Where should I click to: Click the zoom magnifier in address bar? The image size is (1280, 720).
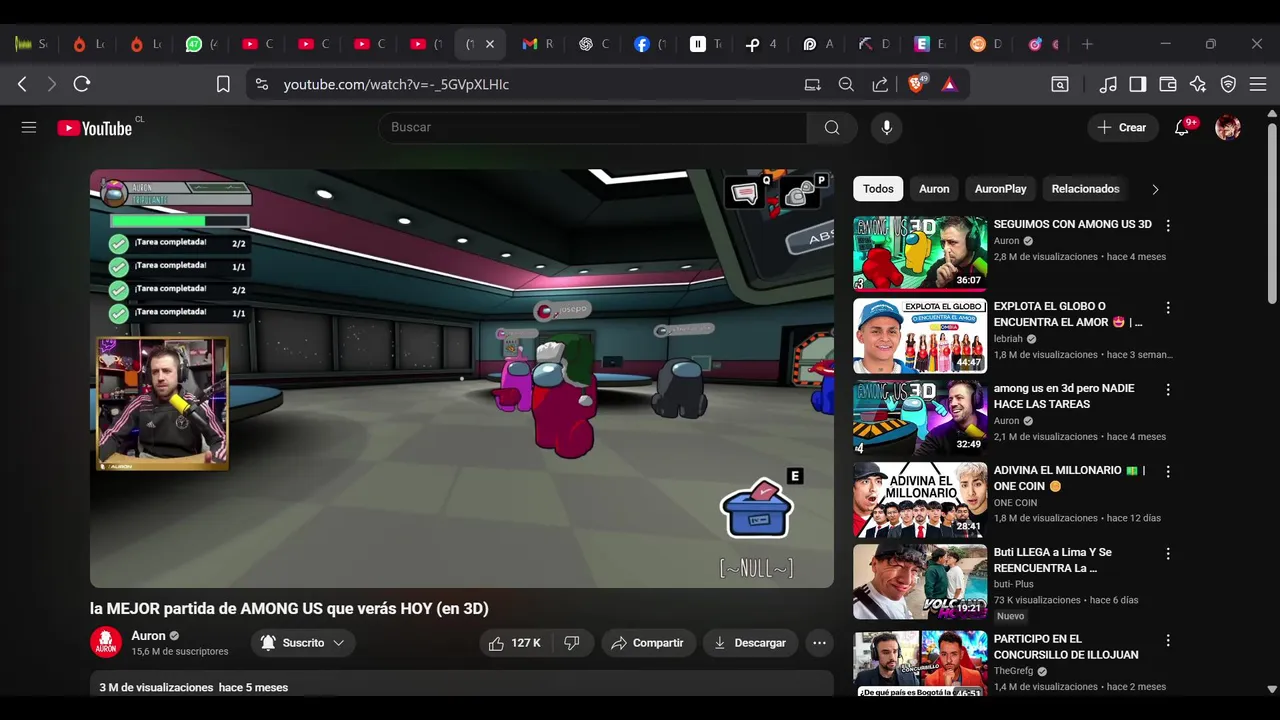[x=846, y=85]
